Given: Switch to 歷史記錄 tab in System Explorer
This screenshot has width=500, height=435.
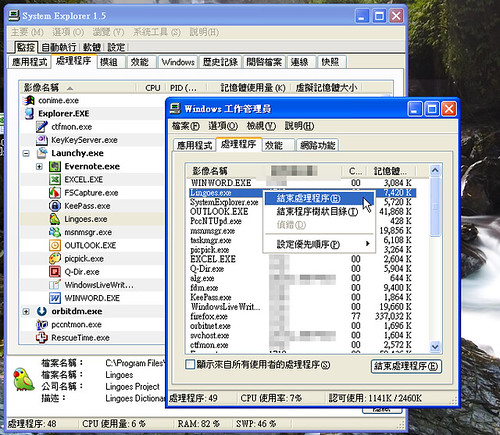Looking at the screenshot, I should (x=220, y=62).
